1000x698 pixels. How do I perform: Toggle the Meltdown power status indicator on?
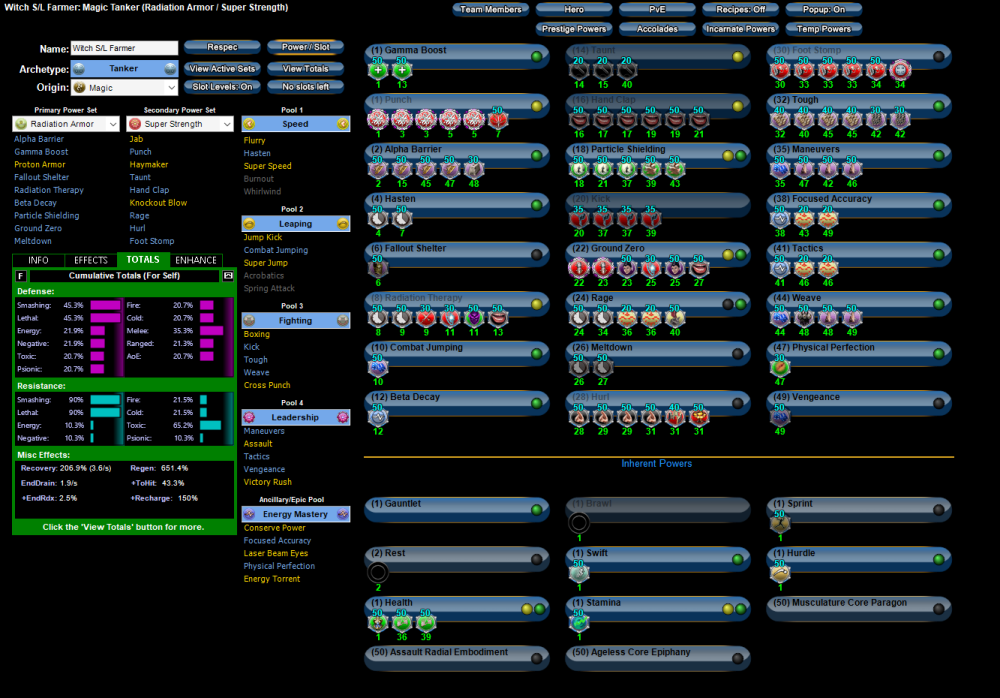(737, 353)
